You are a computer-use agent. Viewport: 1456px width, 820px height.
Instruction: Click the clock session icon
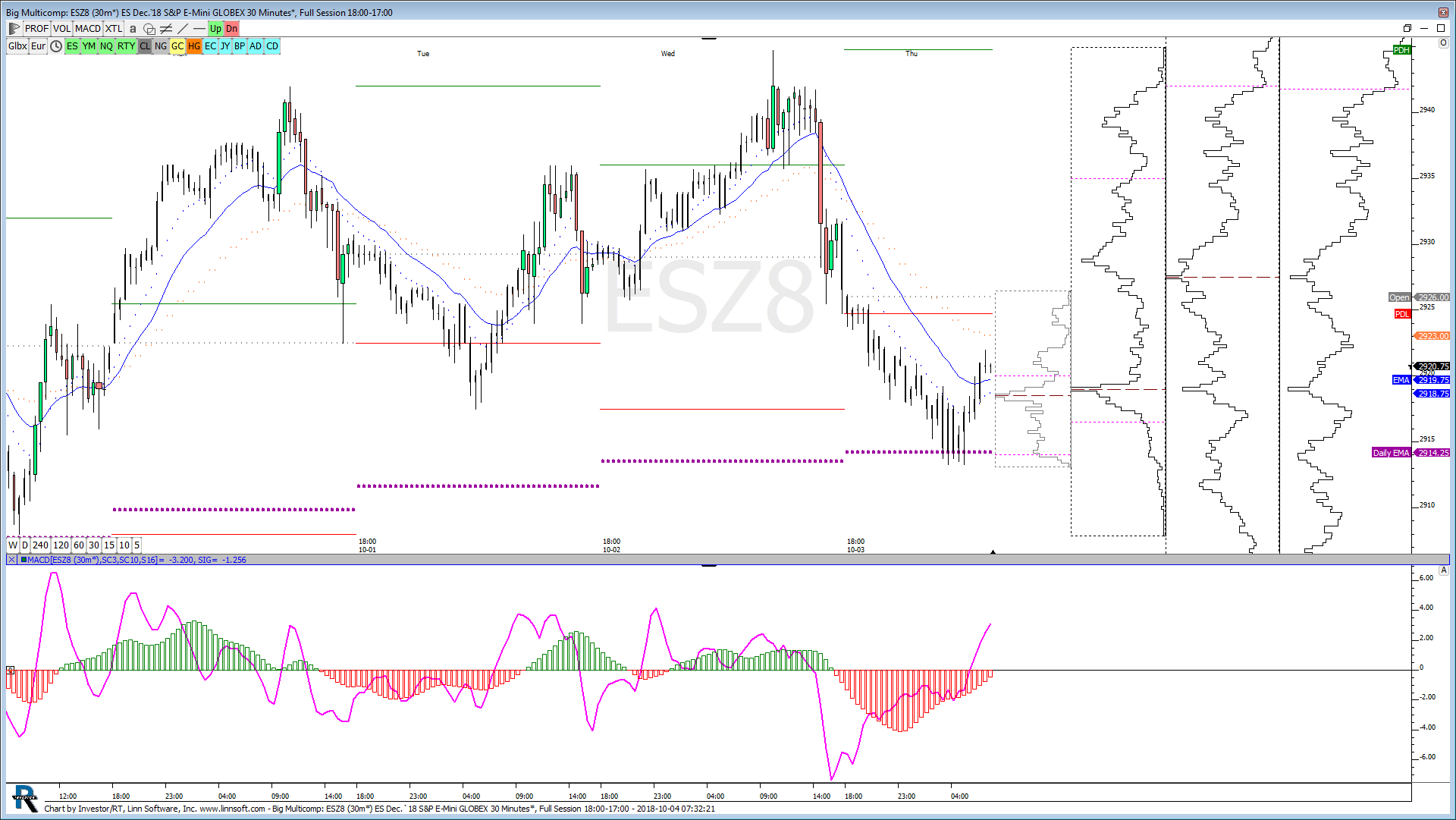pyautogui.click(x=56, y=46)
